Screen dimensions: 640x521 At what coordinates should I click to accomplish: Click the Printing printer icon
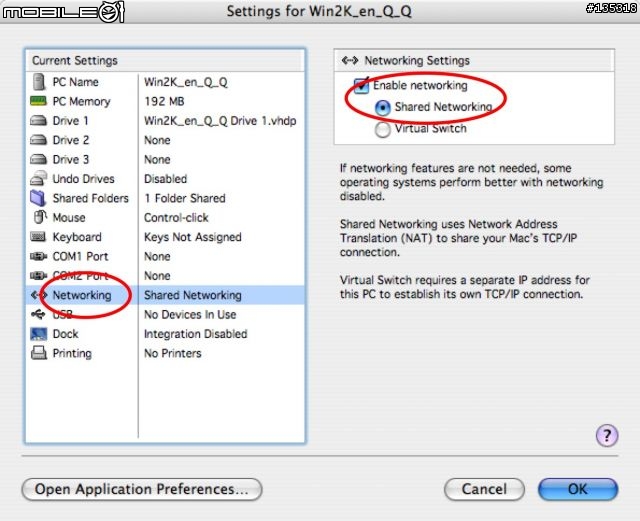(x=39, y=353)
